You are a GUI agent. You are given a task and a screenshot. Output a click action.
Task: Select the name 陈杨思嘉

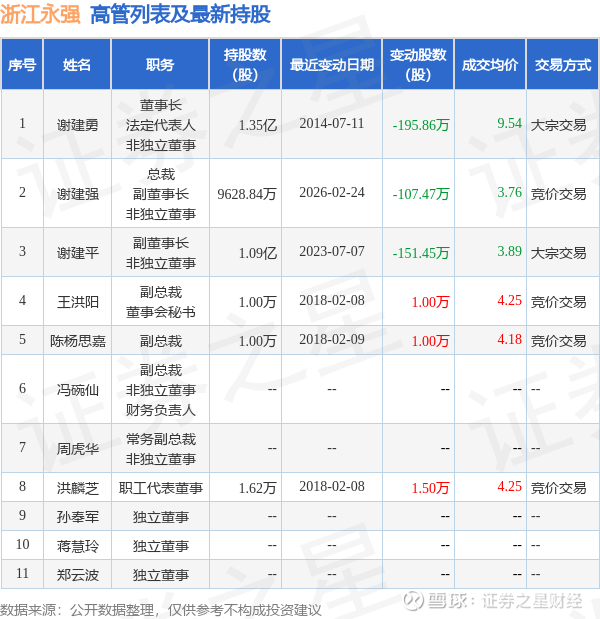tap(77, 341)
